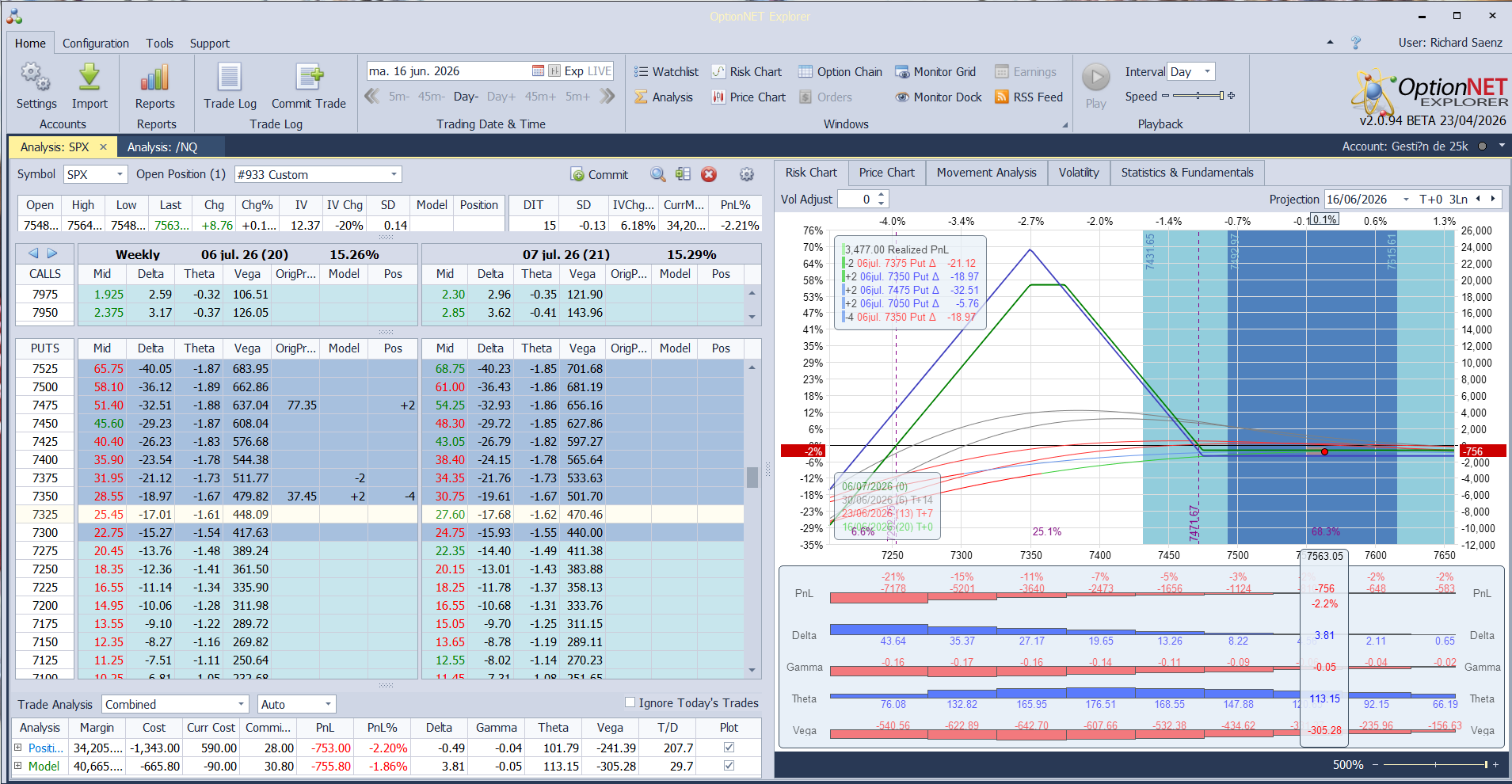Open the RSS Feed window
Viewport: 1512px width, 784px height.
1029,97
